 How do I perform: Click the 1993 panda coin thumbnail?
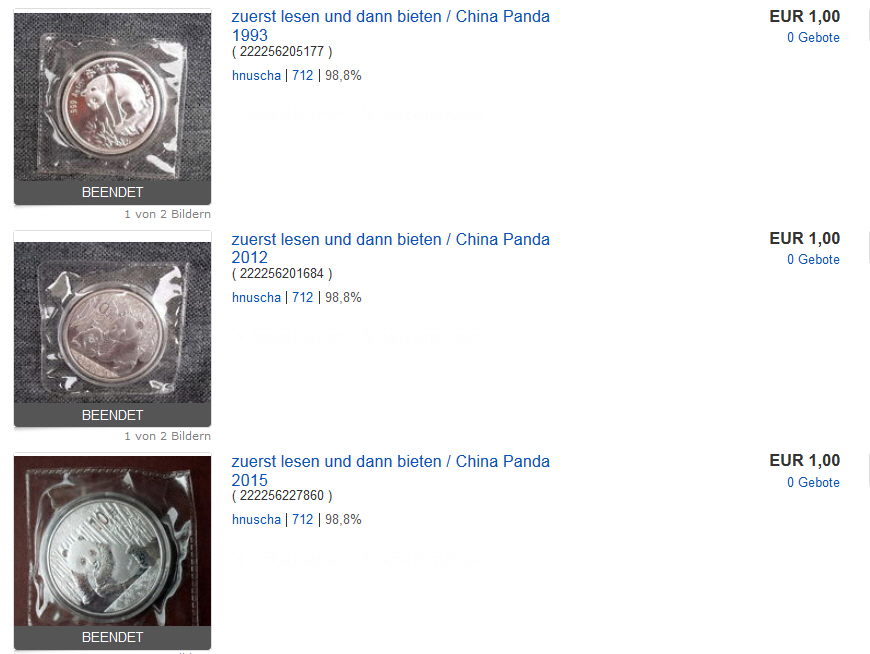pyautogui.click(x=113, y=97)
